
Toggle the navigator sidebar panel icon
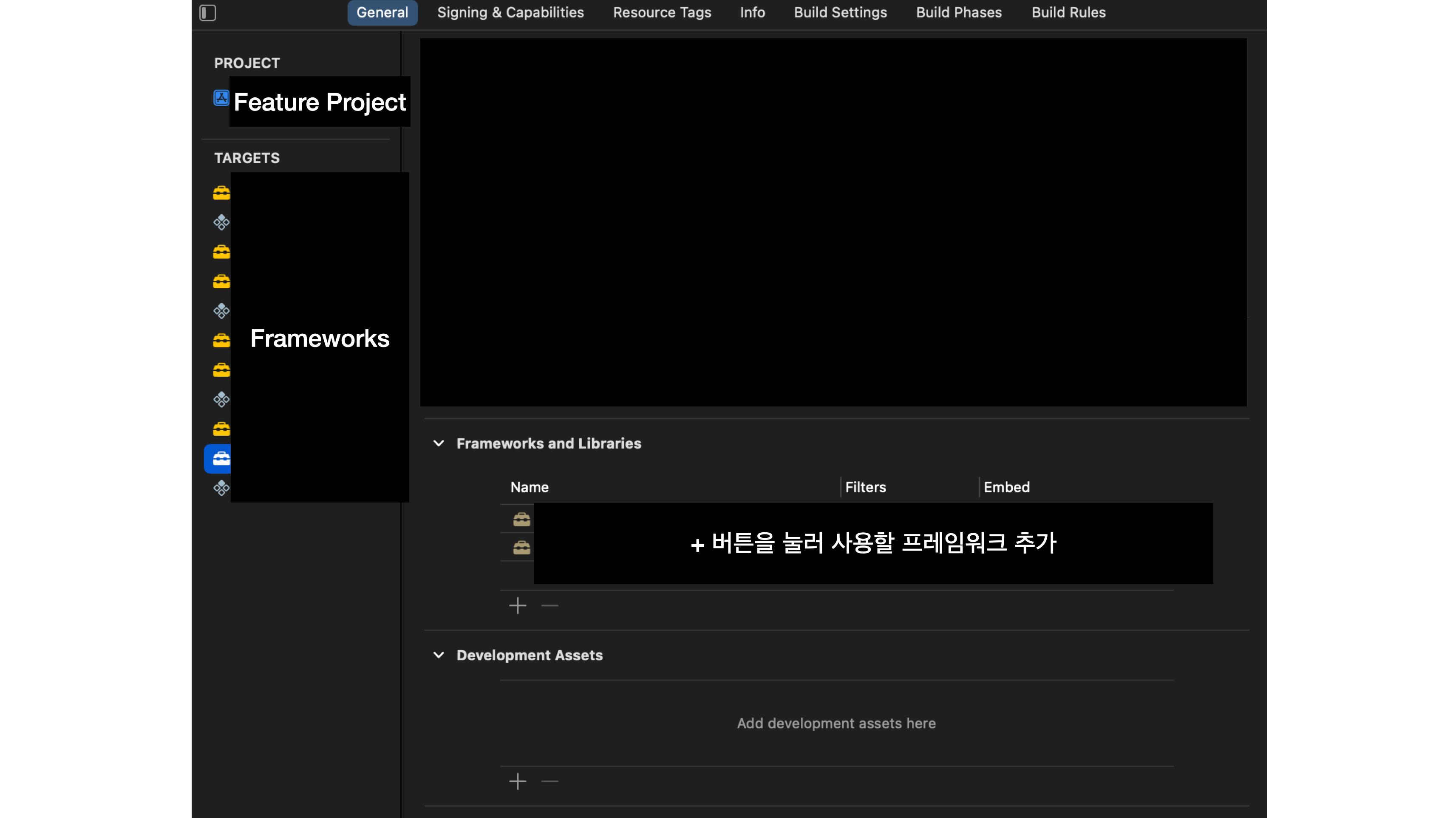point(207,12)
